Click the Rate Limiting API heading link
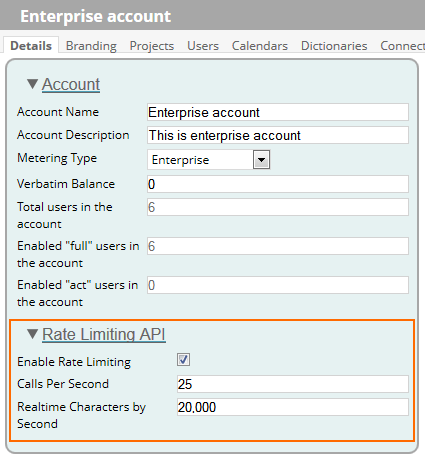The width and height of the screenshot is (425, 459). 104,334
